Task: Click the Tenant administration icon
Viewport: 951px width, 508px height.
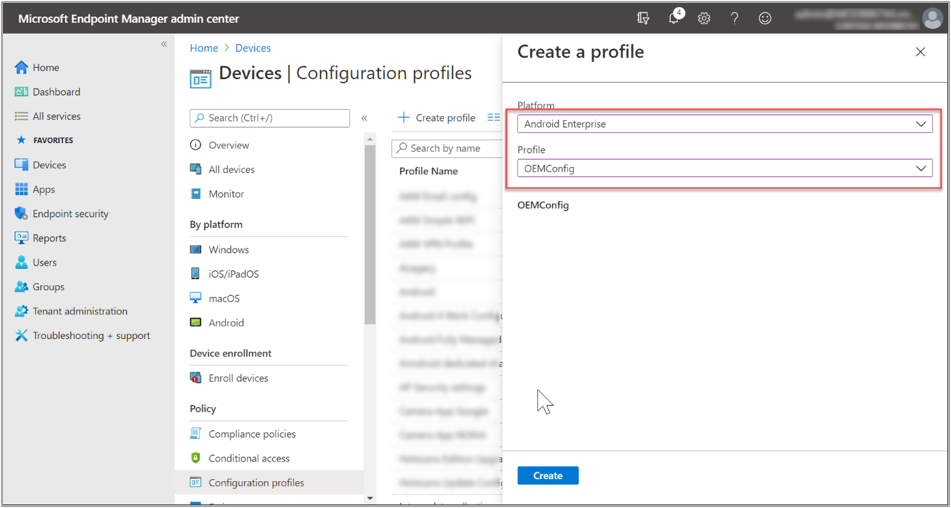Action: [21, 311]
